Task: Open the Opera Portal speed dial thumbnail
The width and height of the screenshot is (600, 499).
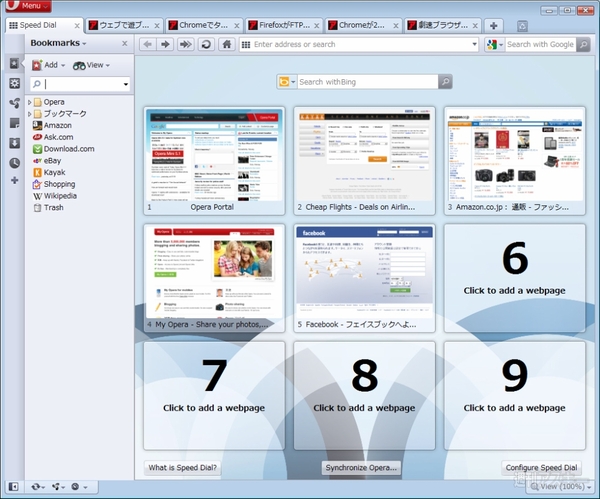Action: pos(214,161)
